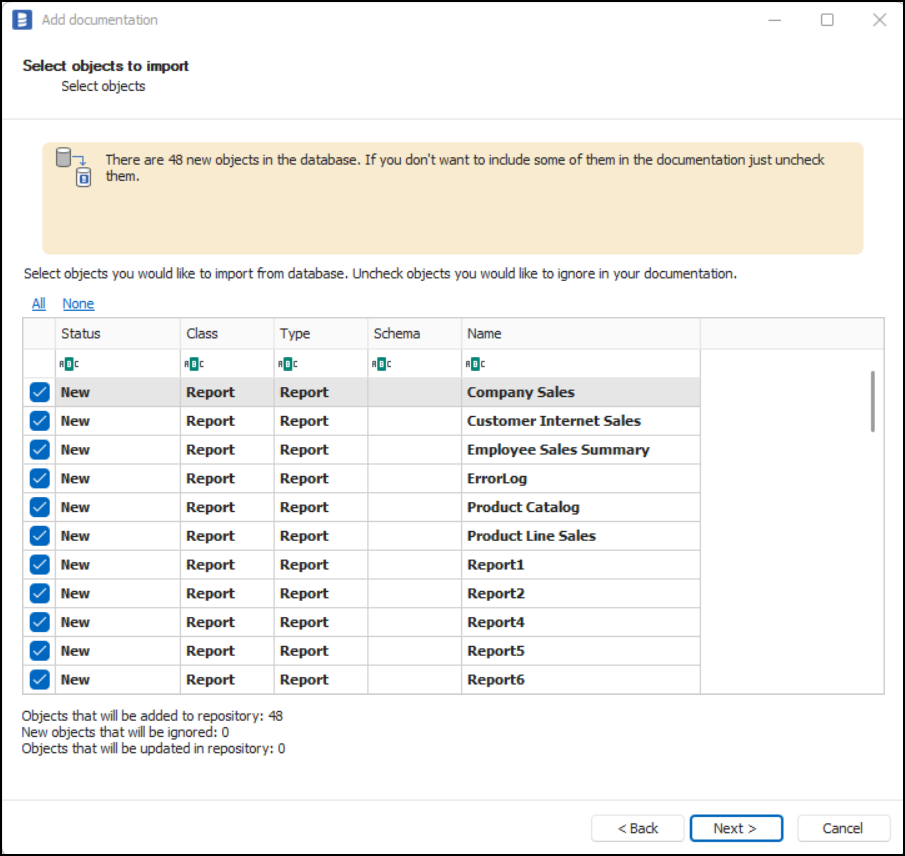Click the Schema column filter icon
The image size is (905, 856).
(x=381, y=364)
